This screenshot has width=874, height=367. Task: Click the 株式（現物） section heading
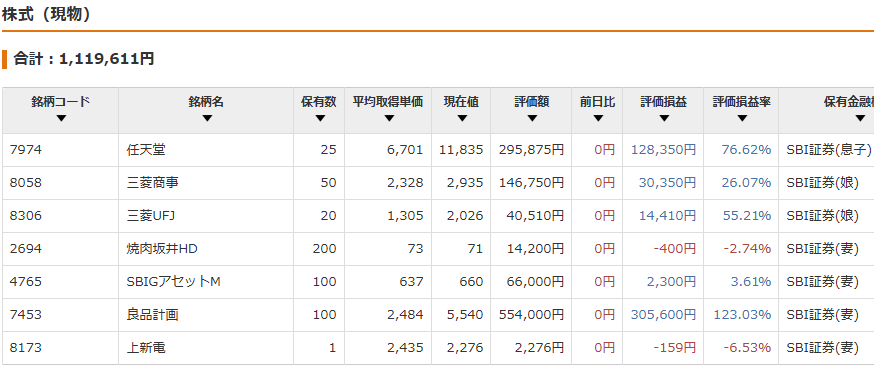pos(46,15)
